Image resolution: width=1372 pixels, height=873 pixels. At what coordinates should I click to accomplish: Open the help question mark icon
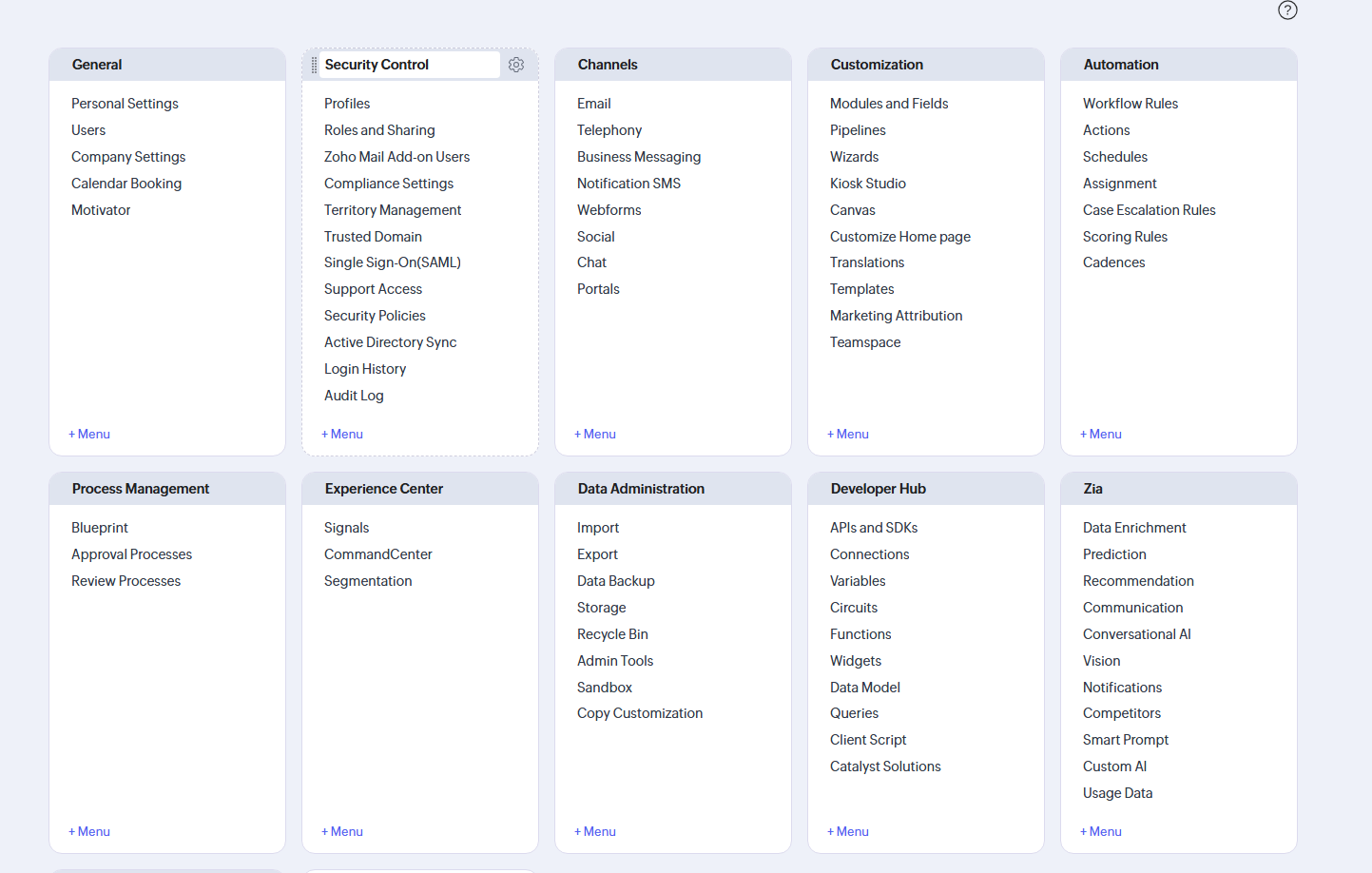coord(1287,10)
